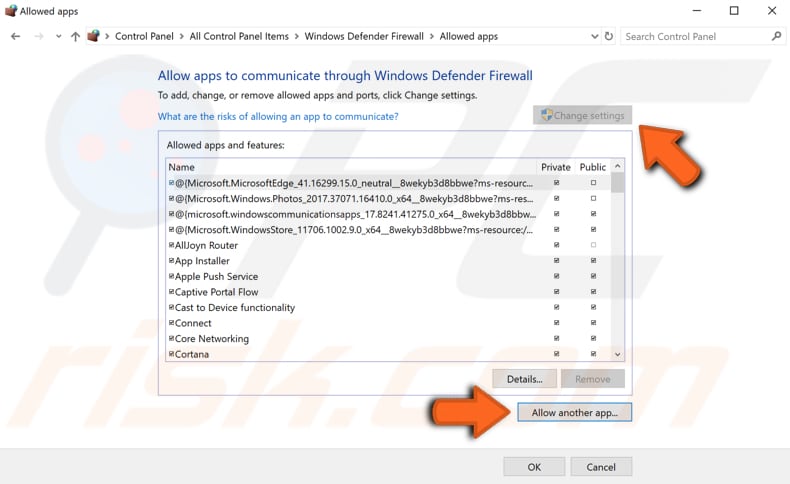Open risks of allowing an app link

(x=278, y=116)
